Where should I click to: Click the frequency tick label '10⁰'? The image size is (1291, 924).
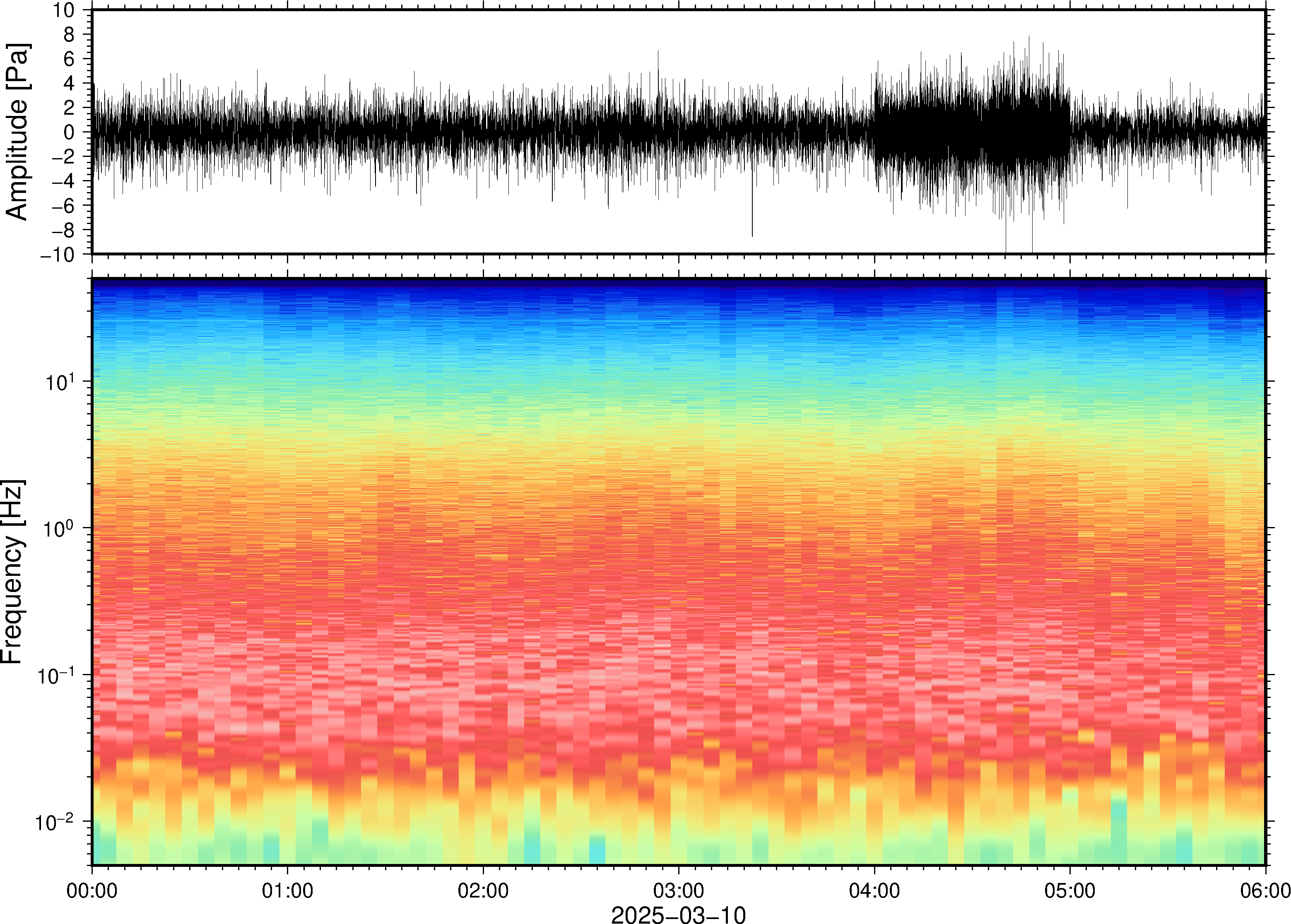click(60, 527)
